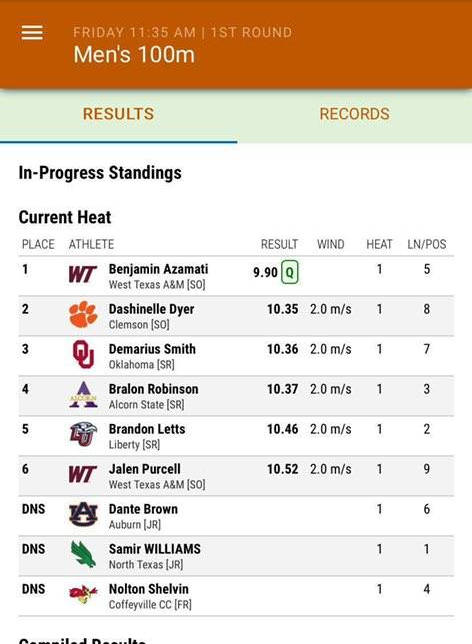Click North Texas eagle logo
This screenshot has height=644, width=472.
(83, 554)
